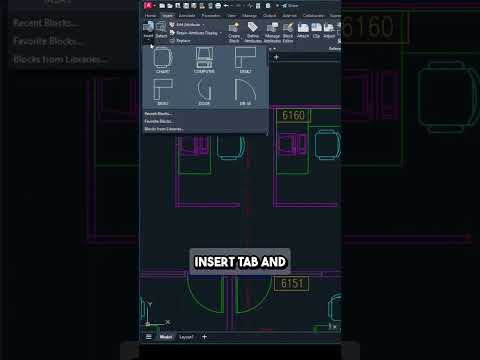This screenshot has height=360, width=480.
Task: Open the AutoCAD application menu logo
Action: (x=148, y=5)
